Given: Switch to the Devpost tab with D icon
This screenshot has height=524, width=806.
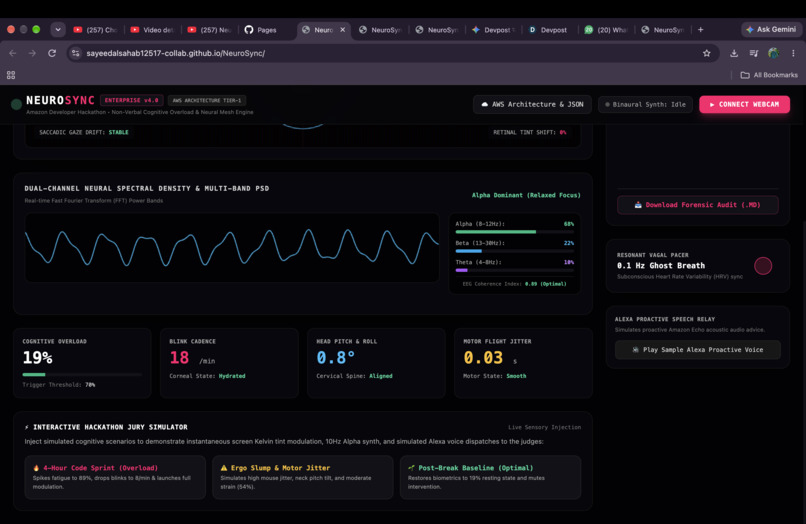Looking at the screenshot, I should tap(548, 30).
